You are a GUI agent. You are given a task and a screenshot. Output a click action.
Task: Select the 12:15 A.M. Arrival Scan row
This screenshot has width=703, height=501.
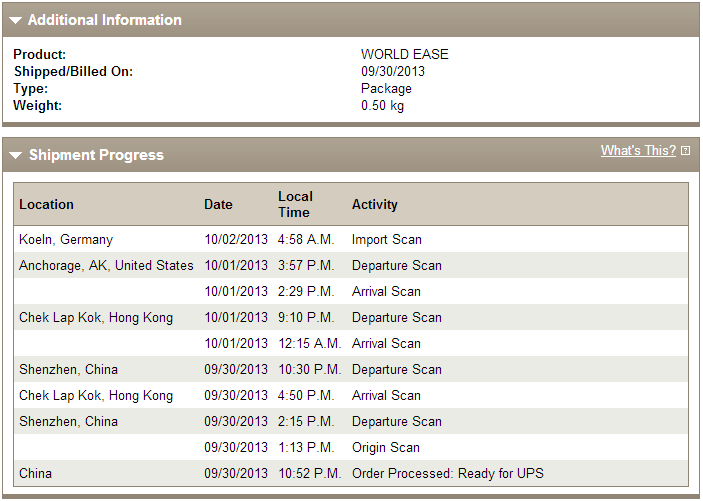click(x=351, y=343)
